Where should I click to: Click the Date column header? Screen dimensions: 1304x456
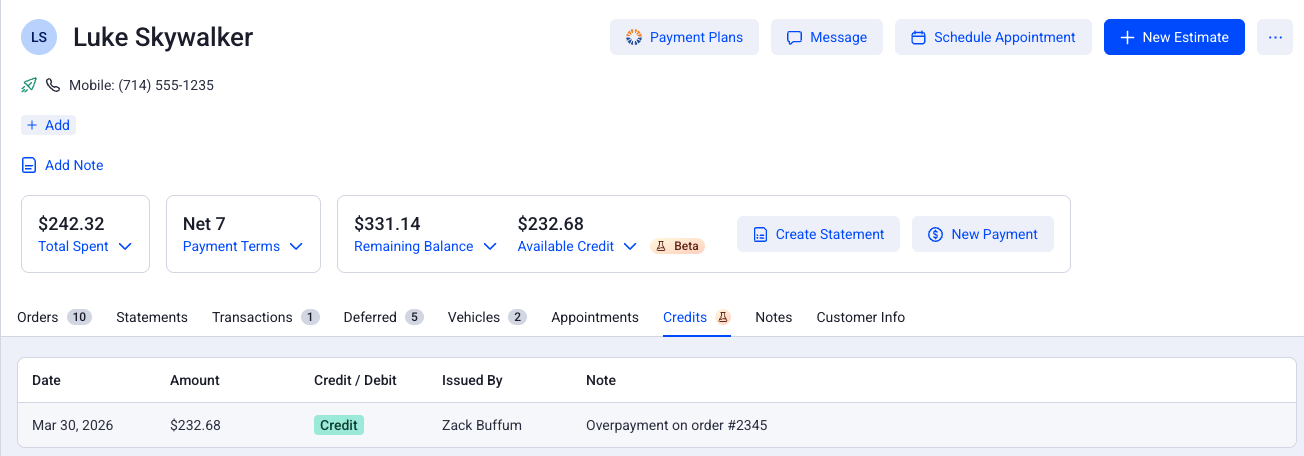[47, 380]
